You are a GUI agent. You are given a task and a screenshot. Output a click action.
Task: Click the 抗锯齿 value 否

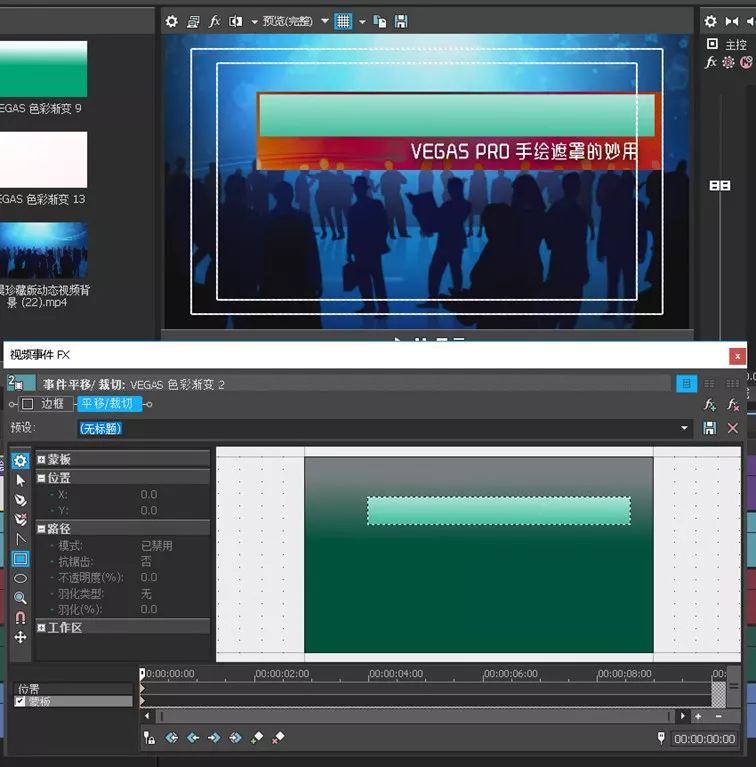tap(146, 561)
